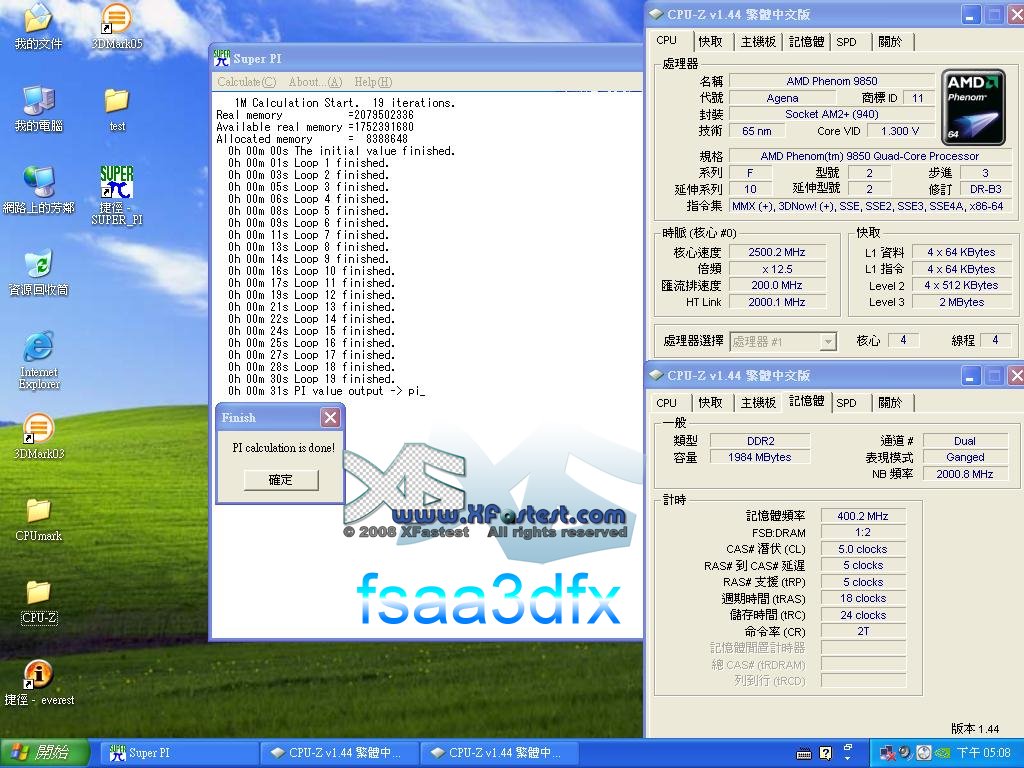Image resolution: width=1024 pixels, height=768 pixels.
Task: Open the Help menu in Super PI
Action: click(372, 82)
